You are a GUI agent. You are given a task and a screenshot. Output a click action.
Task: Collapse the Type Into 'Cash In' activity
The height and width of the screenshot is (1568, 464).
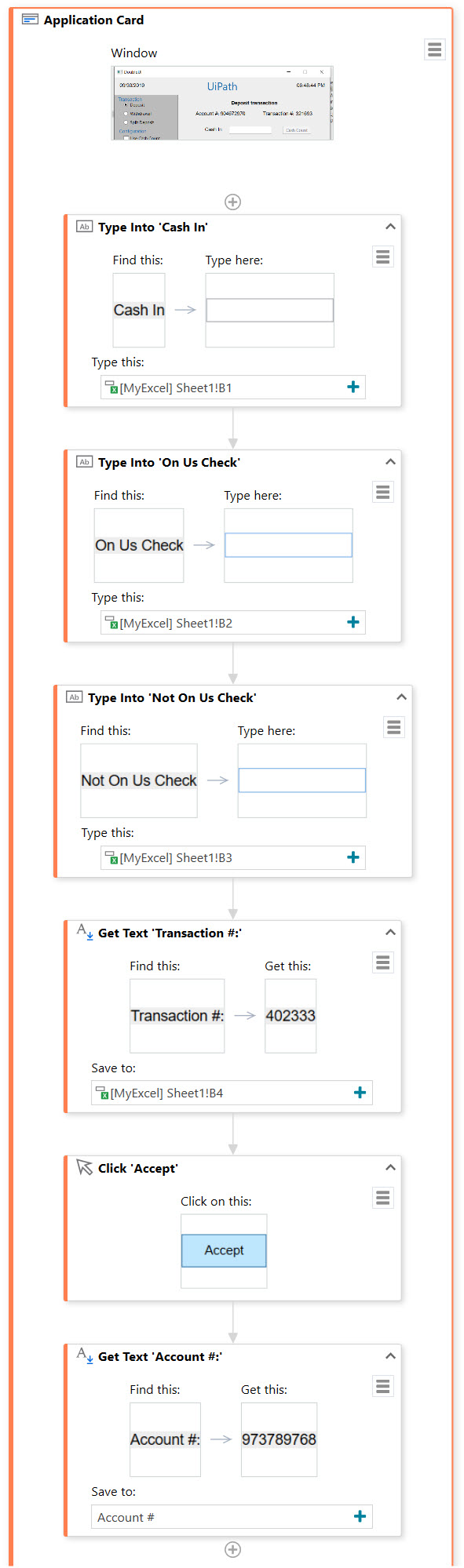point(390,227)
